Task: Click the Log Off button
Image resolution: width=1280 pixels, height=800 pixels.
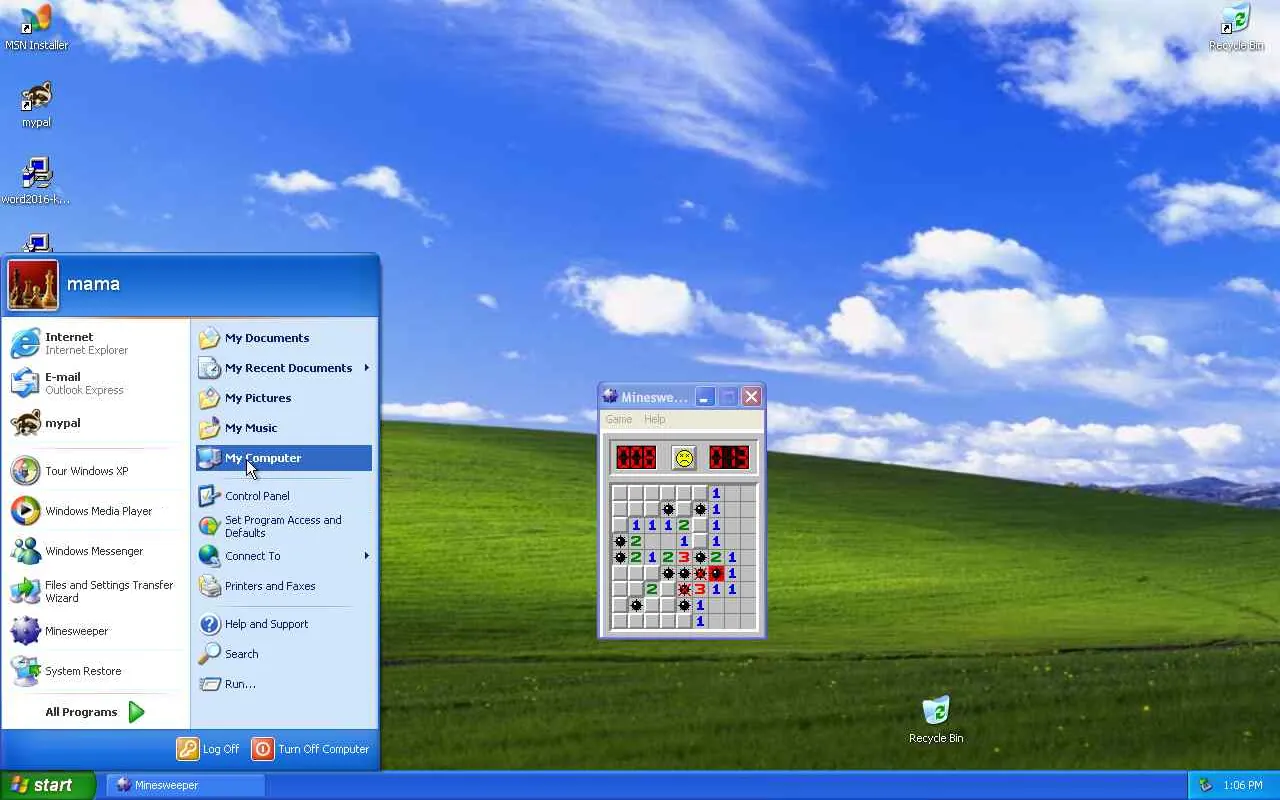Action: [x=208, y=749]
